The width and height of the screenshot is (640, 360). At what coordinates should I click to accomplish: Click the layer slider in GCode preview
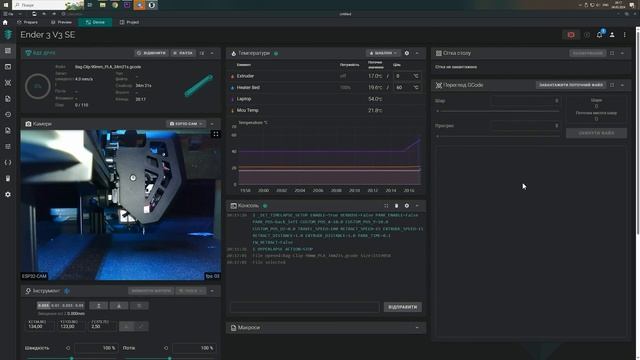tap(498, 111)
